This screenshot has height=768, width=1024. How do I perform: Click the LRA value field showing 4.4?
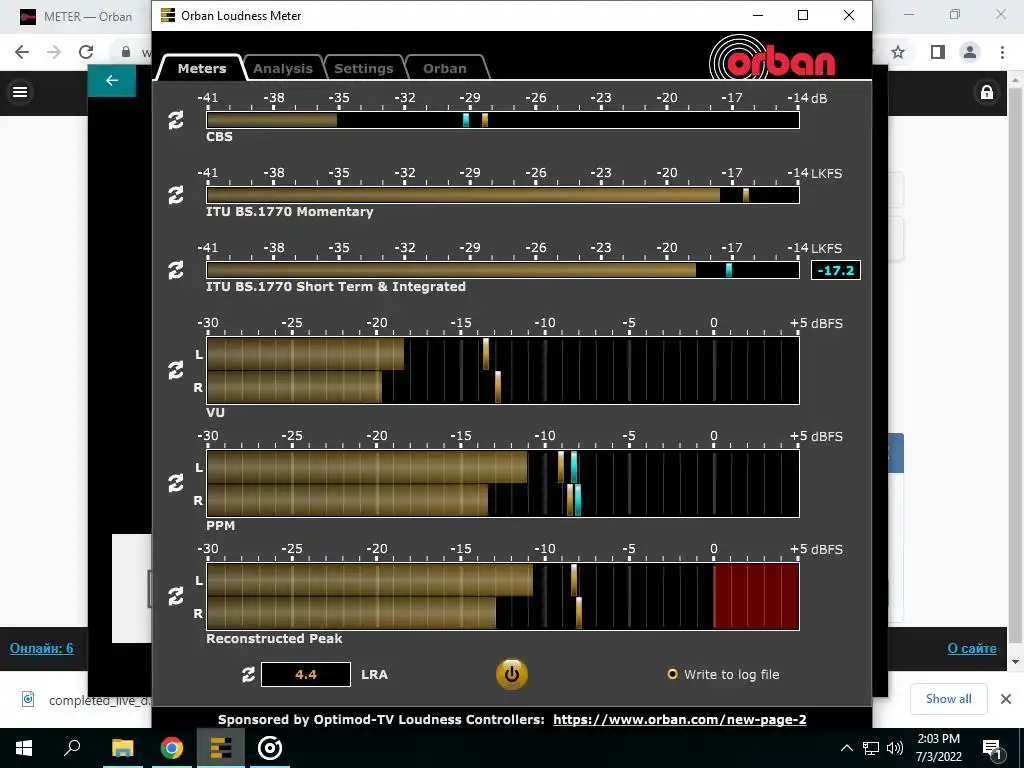pos(306,675)
